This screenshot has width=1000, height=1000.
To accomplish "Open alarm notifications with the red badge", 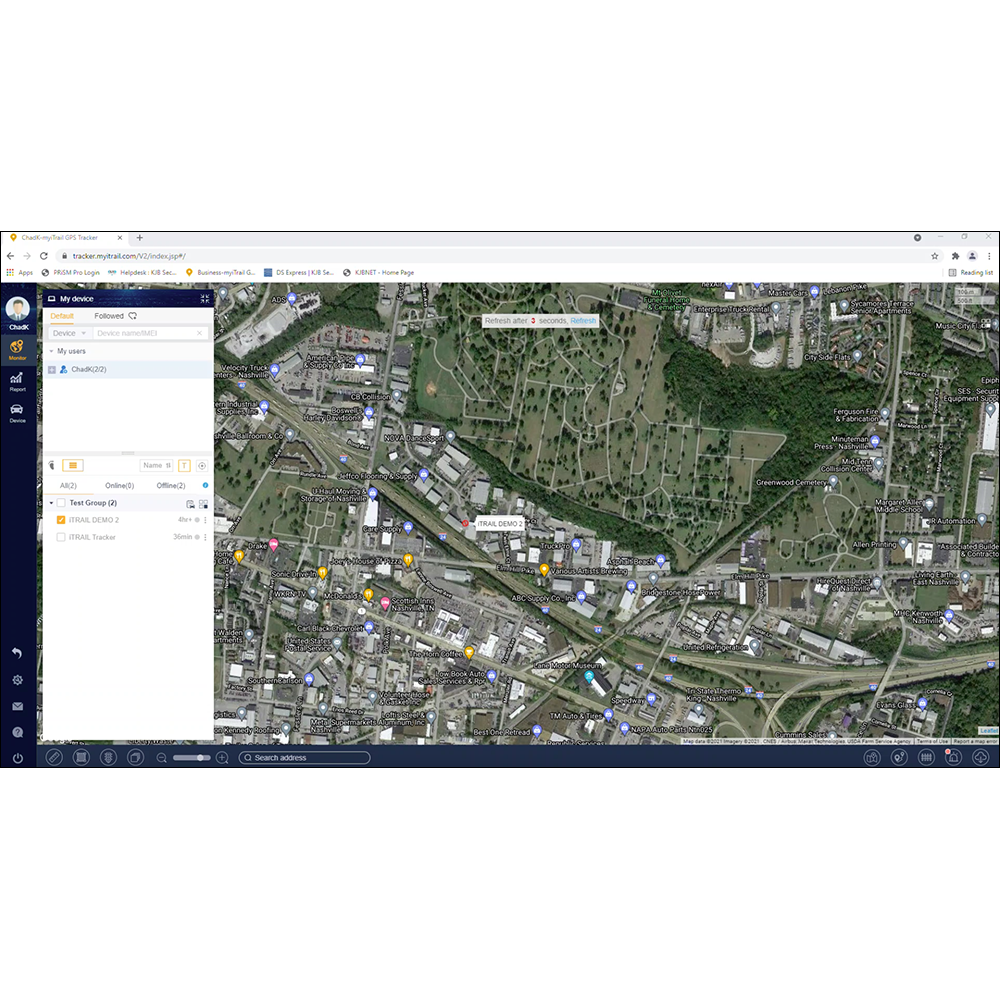I will [954, 758].
